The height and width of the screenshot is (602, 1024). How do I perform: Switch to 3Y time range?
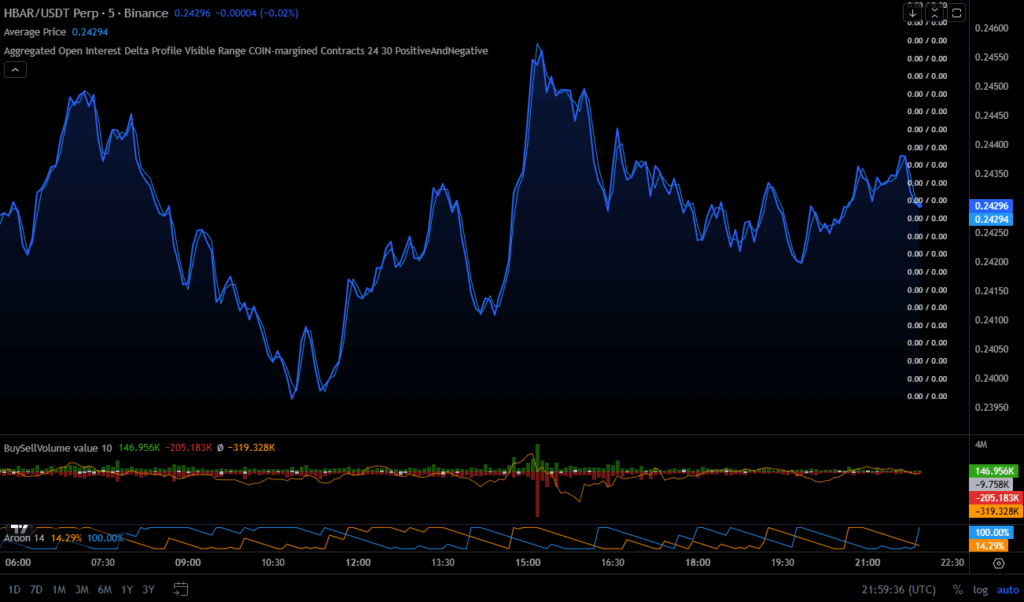click(x=148, y=589)
